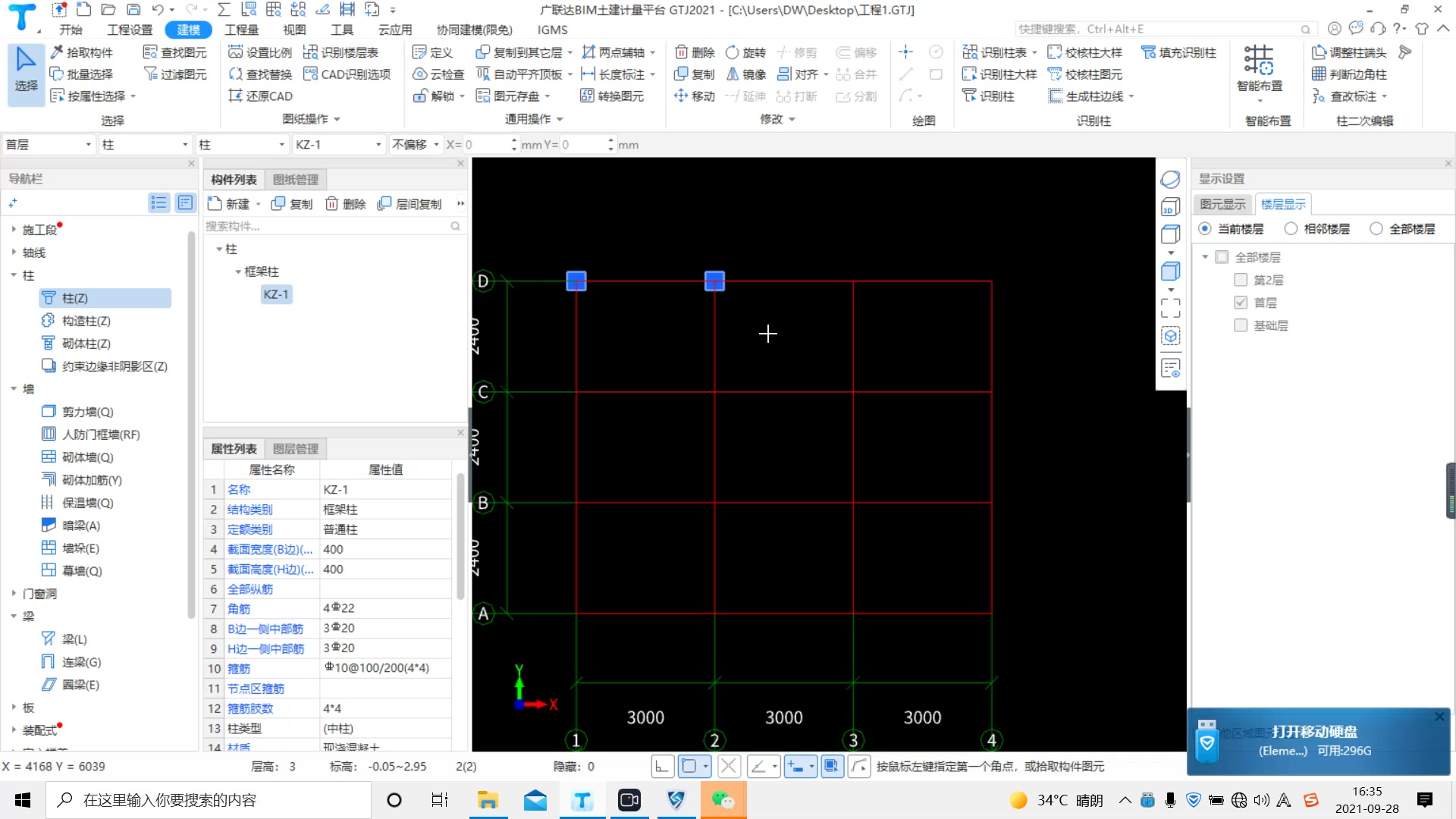This screenshot has width=1456, height=819.
Task: Open WeChat from the taskbar
Action: point(723,800)
